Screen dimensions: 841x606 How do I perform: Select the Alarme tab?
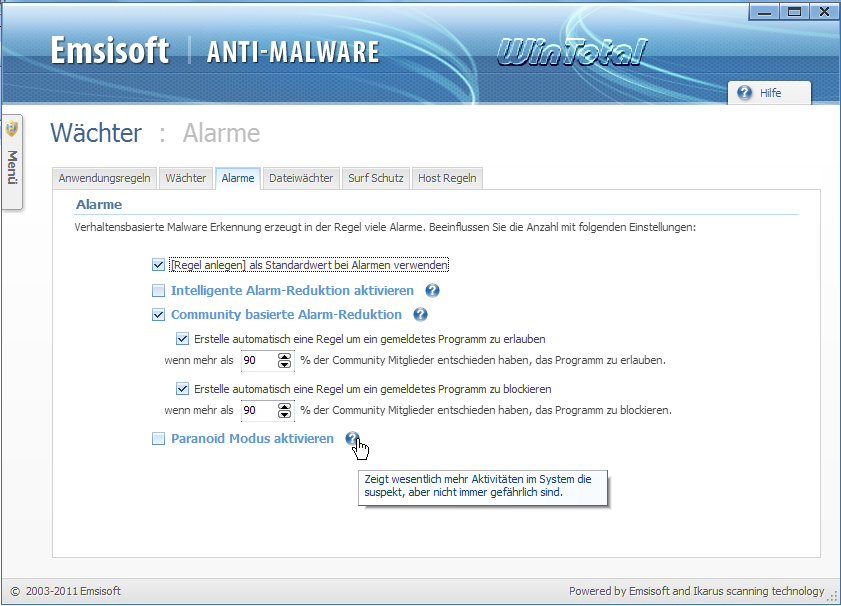click(x=238, y=179)
